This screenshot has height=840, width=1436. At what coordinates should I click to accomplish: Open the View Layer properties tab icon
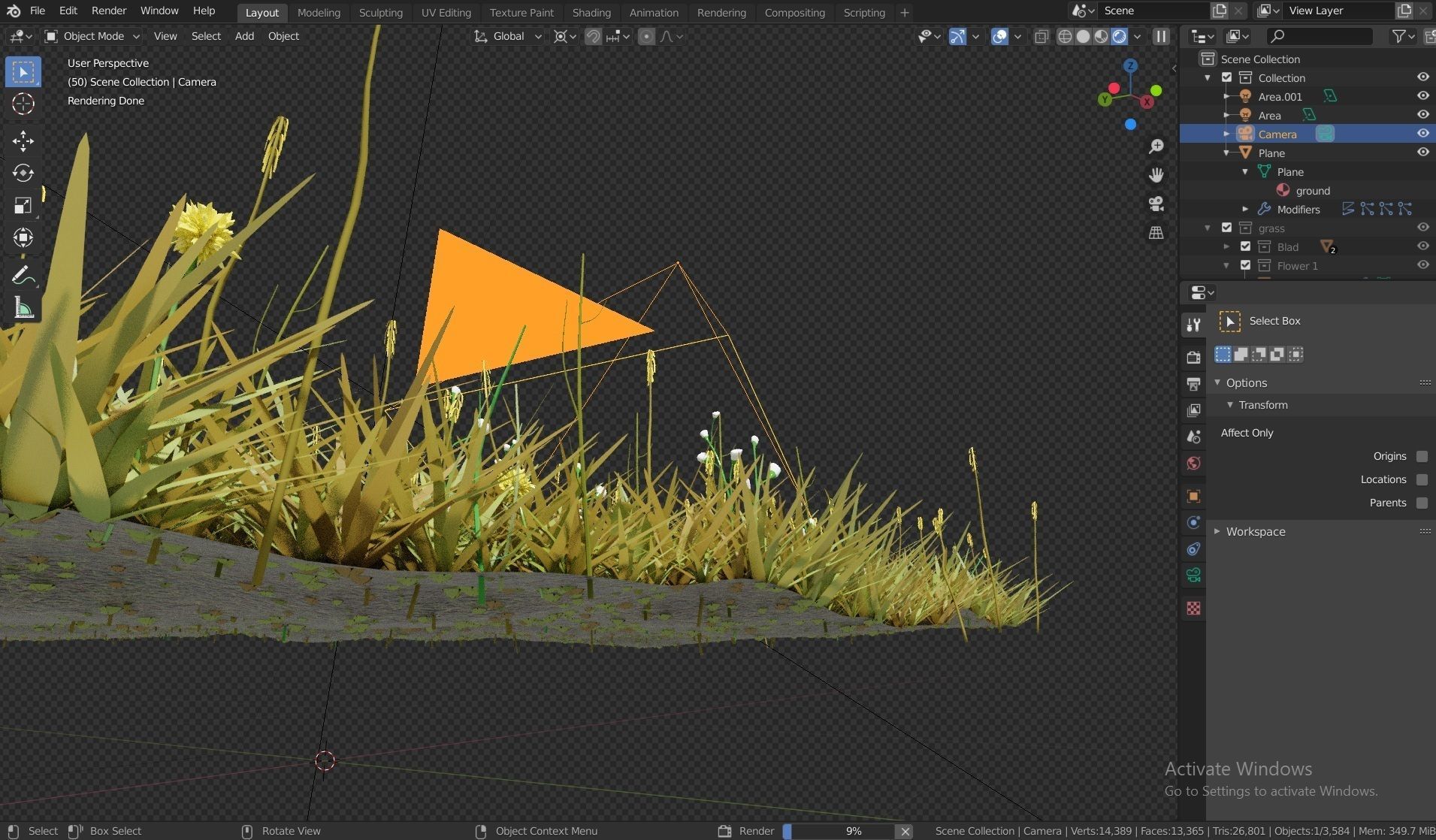coord(1193,410)
